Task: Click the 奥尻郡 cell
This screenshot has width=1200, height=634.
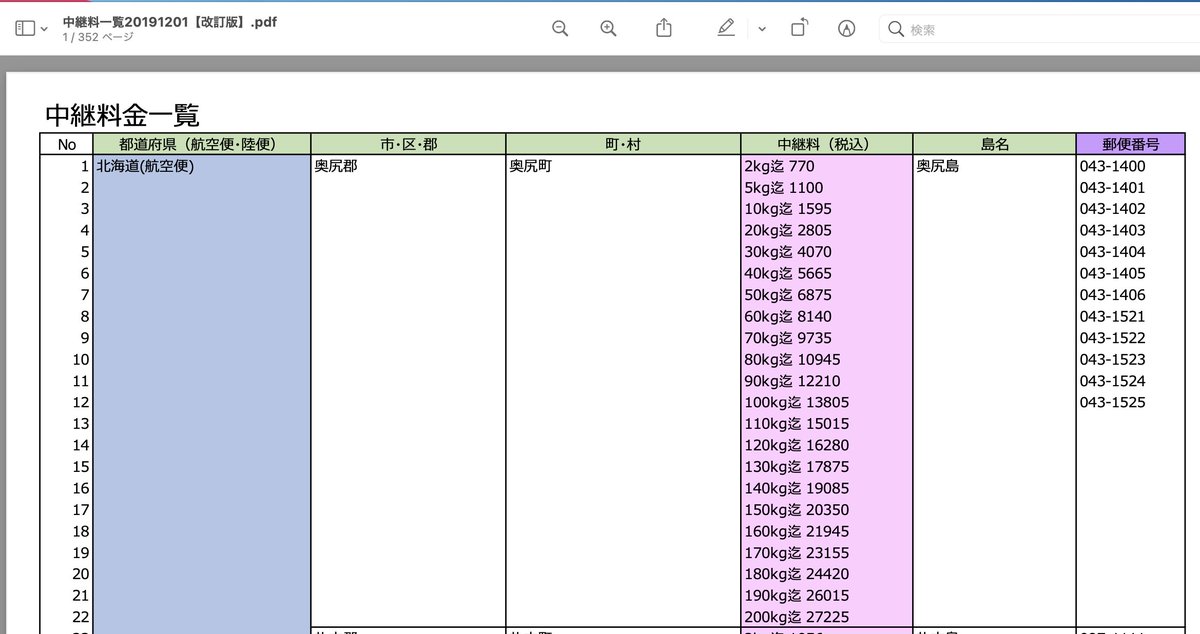Action: [336, 166]
